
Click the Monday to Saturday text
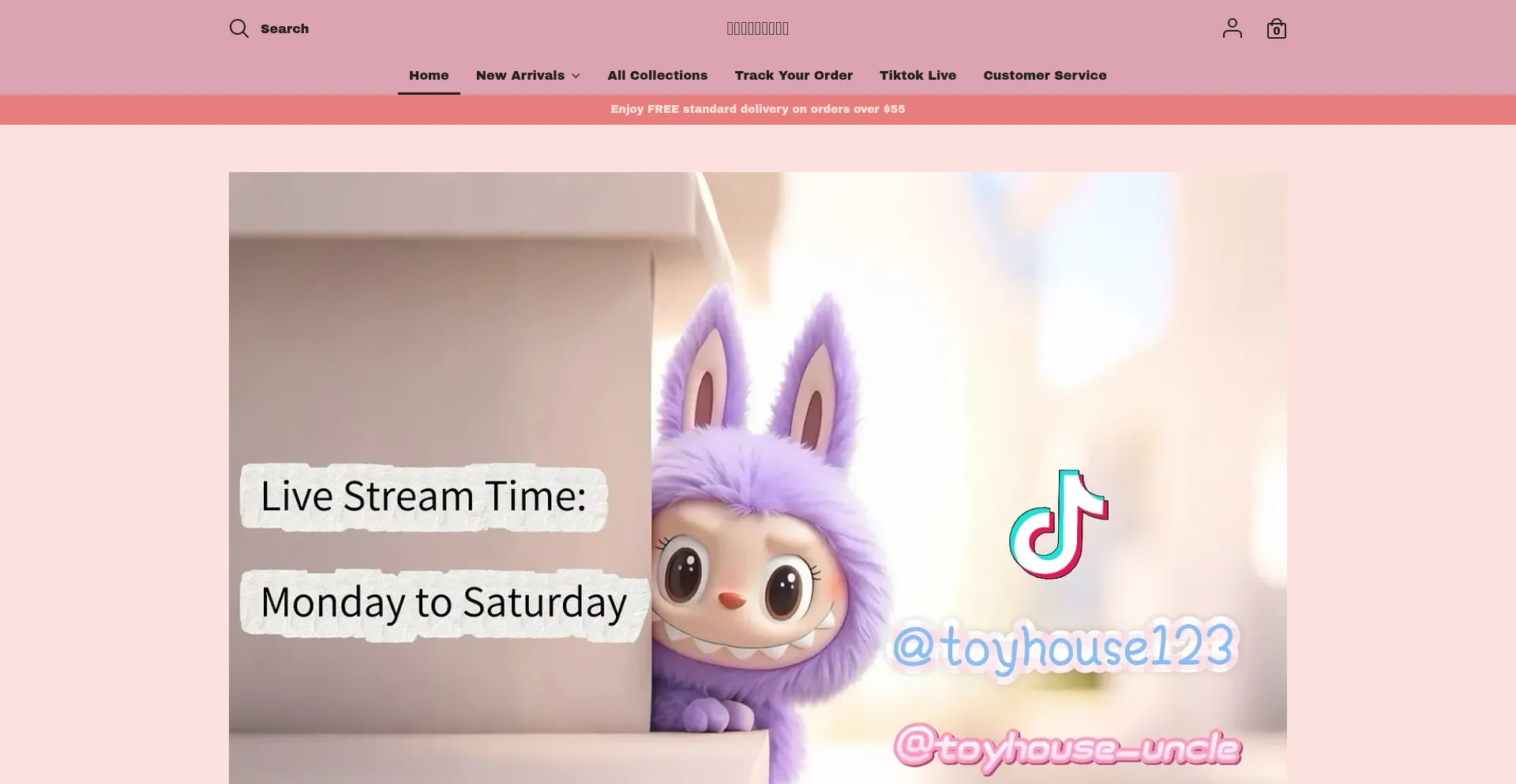click(x=443, y=603)
